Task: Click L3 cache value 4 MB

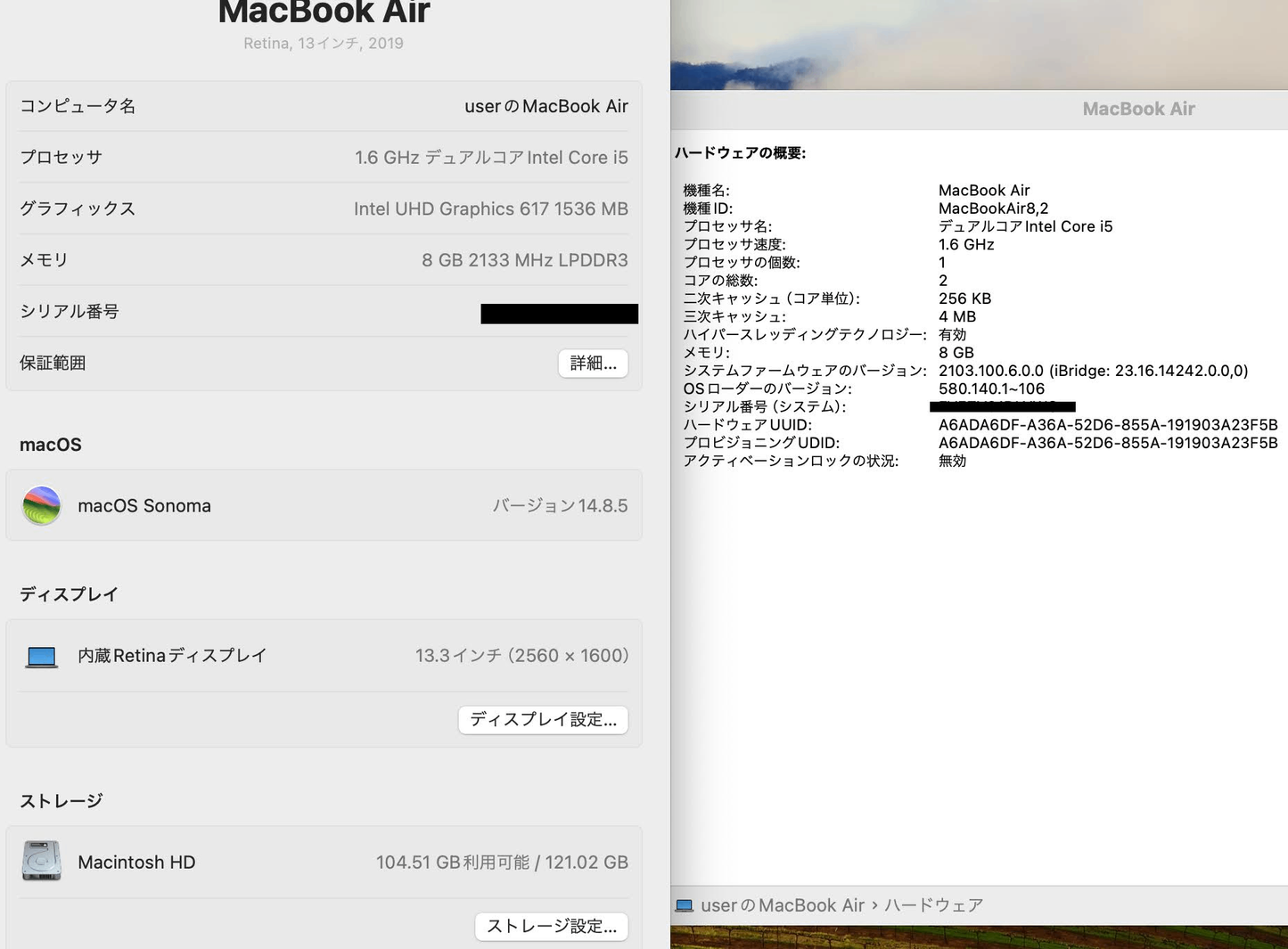Action: pos(957,316)
